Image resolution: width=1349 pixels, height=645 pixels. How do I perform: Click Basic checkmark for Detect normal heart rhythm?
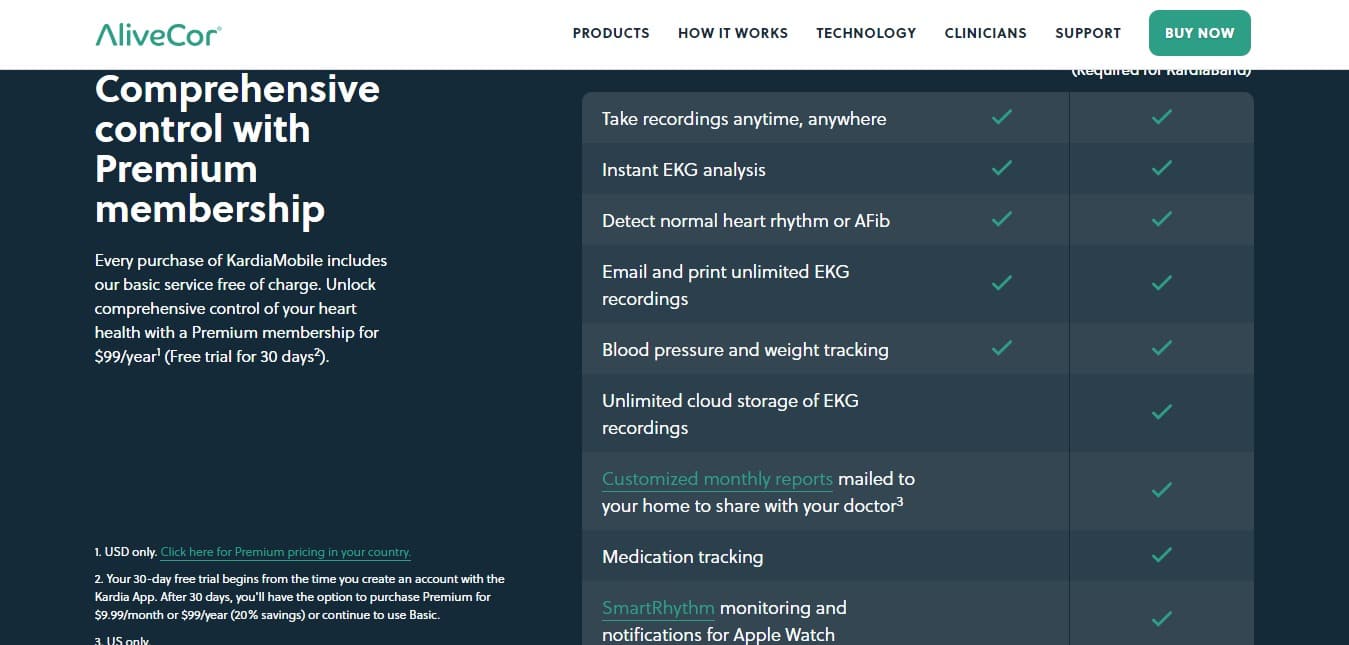click(x=1001, y=219)
